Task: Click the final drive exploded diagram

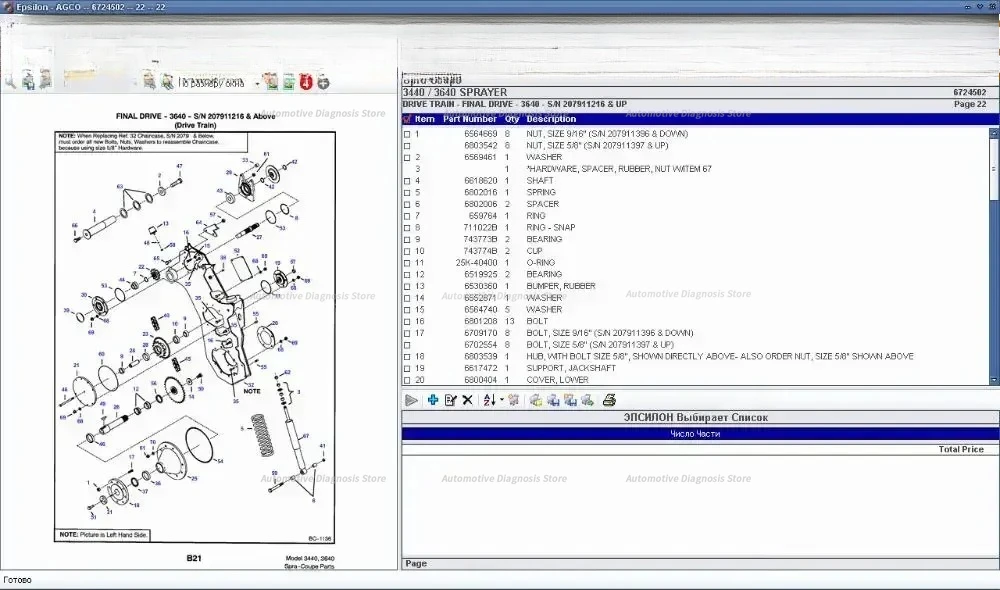Action: point(195,337)
